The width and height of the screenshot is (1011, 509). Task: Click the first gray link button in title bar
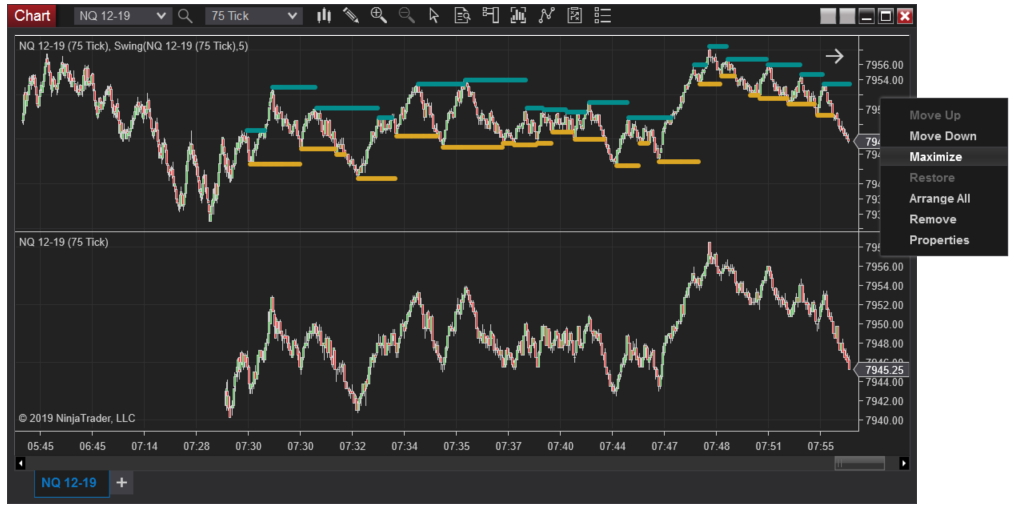coord(828,16)
